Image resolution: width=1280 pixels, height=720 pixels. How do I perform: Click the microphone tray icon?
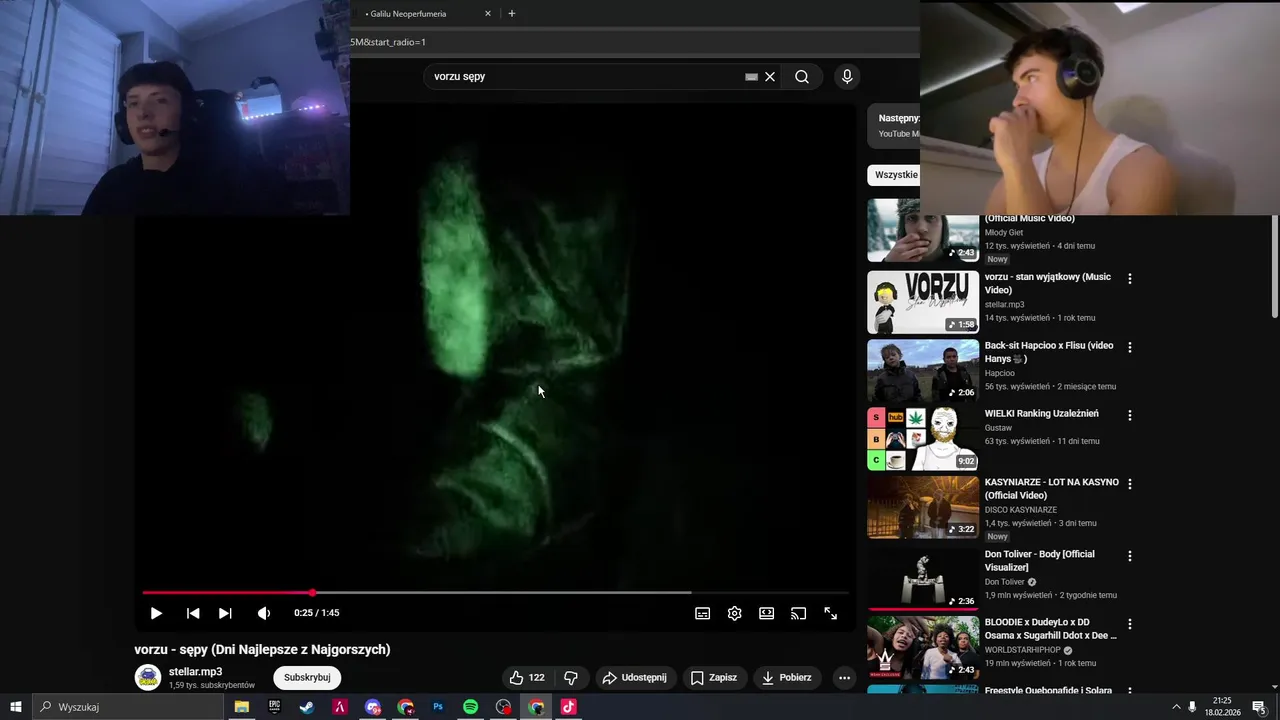1192,707
